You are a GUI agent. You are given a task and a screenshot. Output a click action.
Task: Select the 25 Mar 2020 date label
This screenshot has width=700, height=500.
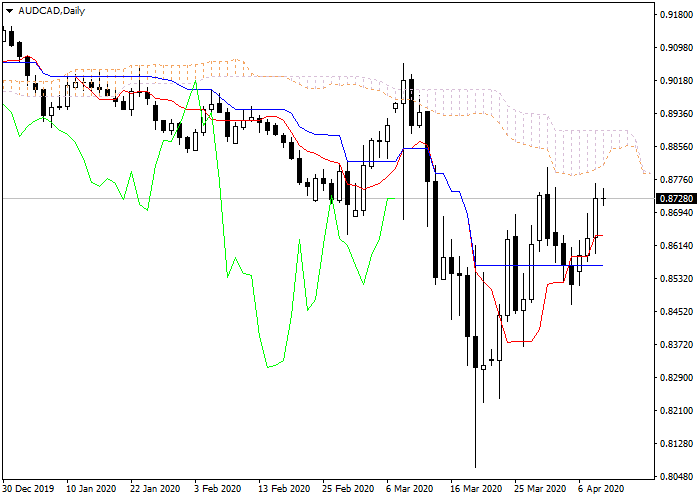(x=540, y=489)
